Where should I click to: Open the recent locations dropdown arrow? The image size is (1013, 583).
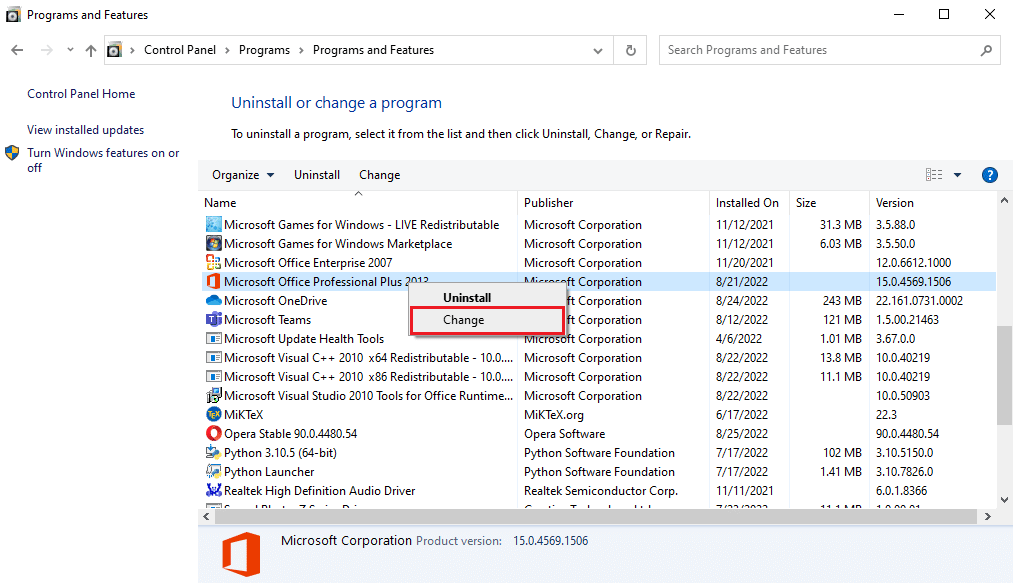point(70,50)
